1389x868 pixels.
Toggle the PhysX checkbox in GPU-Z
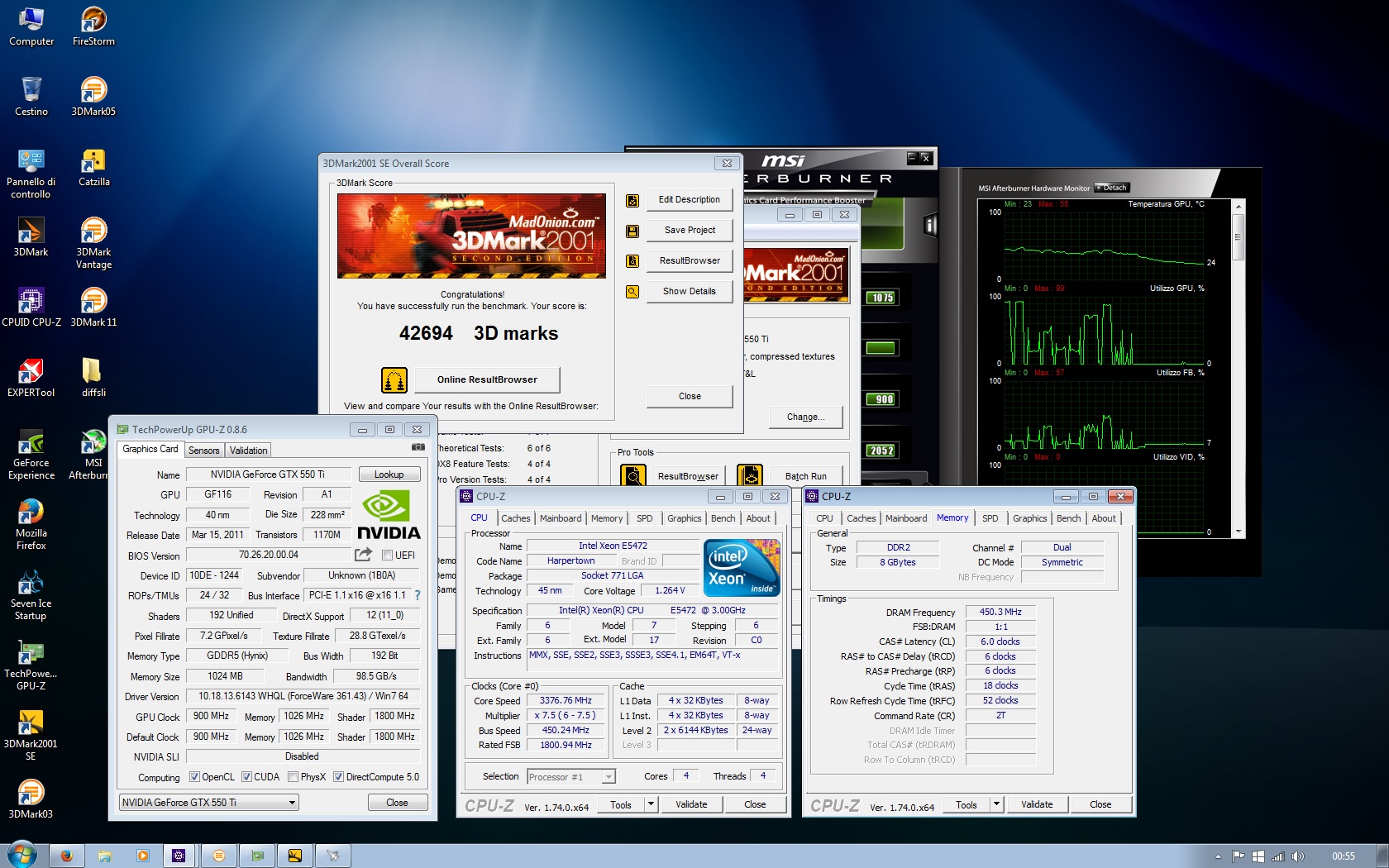(293, 777)
